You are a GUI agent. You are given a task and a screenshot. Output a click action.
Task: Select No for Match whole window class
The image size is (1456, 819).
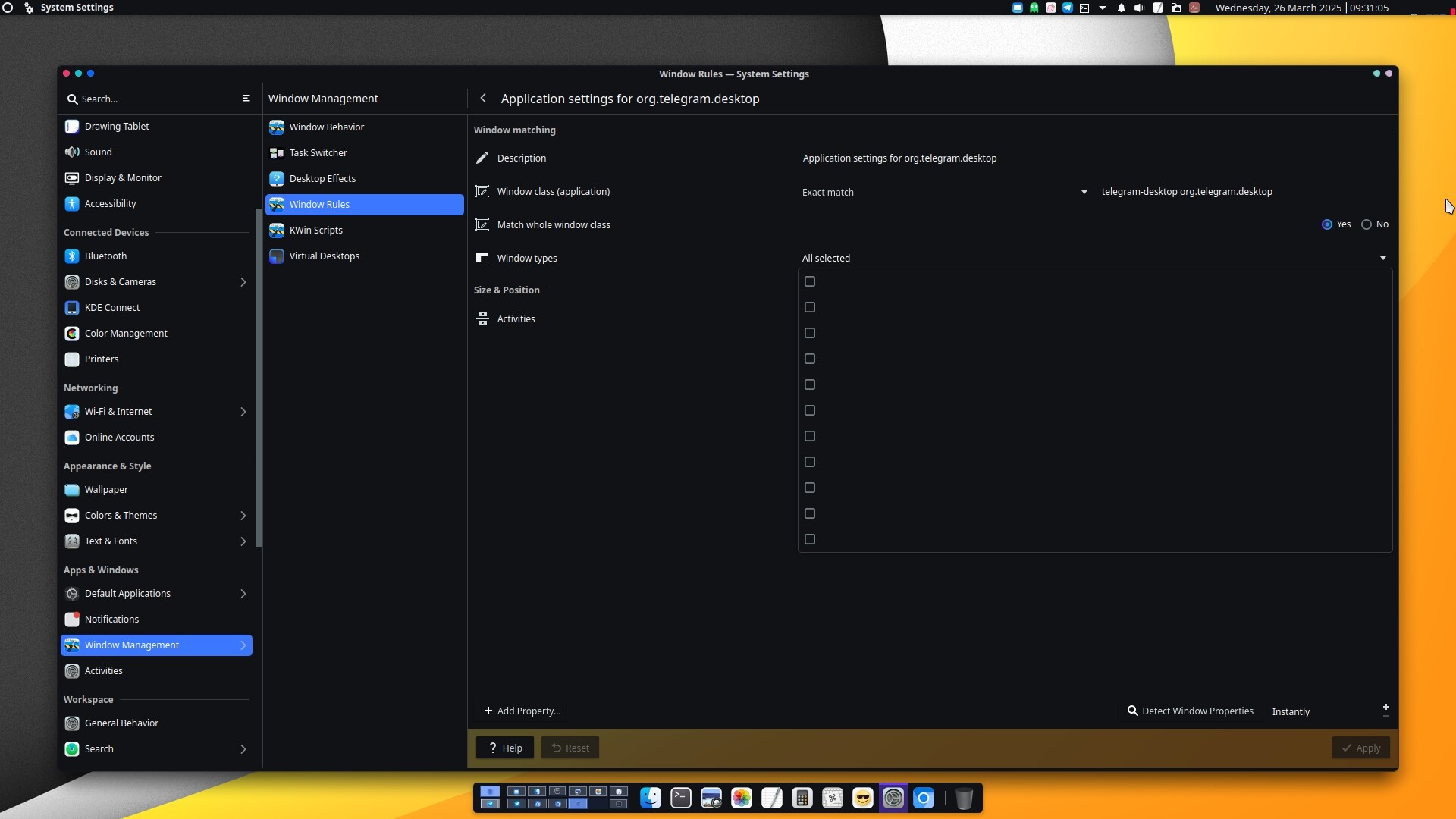pos(1375,224)
